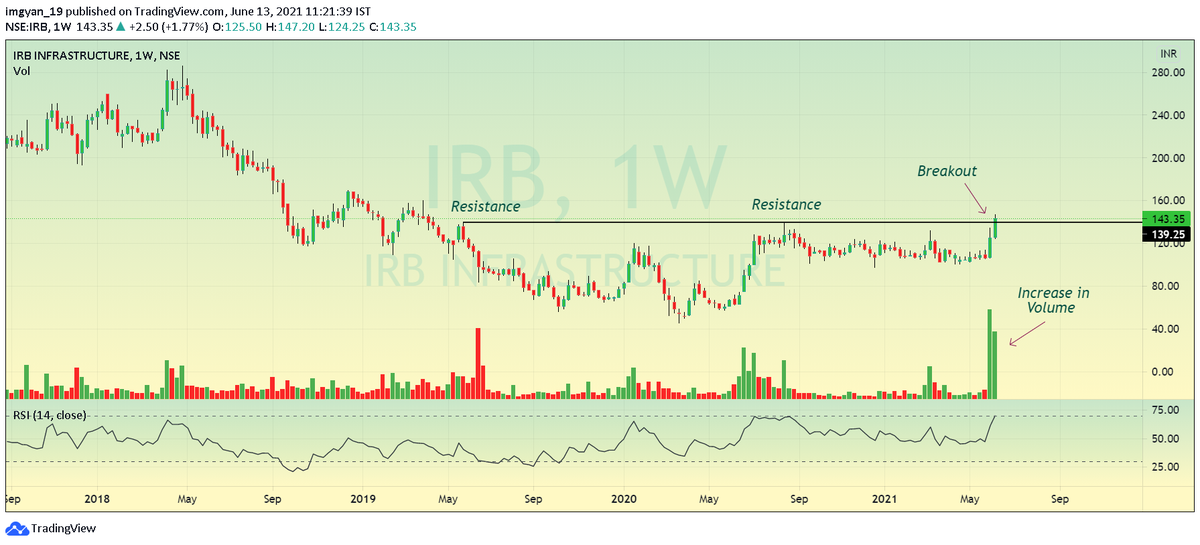Click the Vol indicator label
Screen dimensions: 1200x545
[22, 72]
